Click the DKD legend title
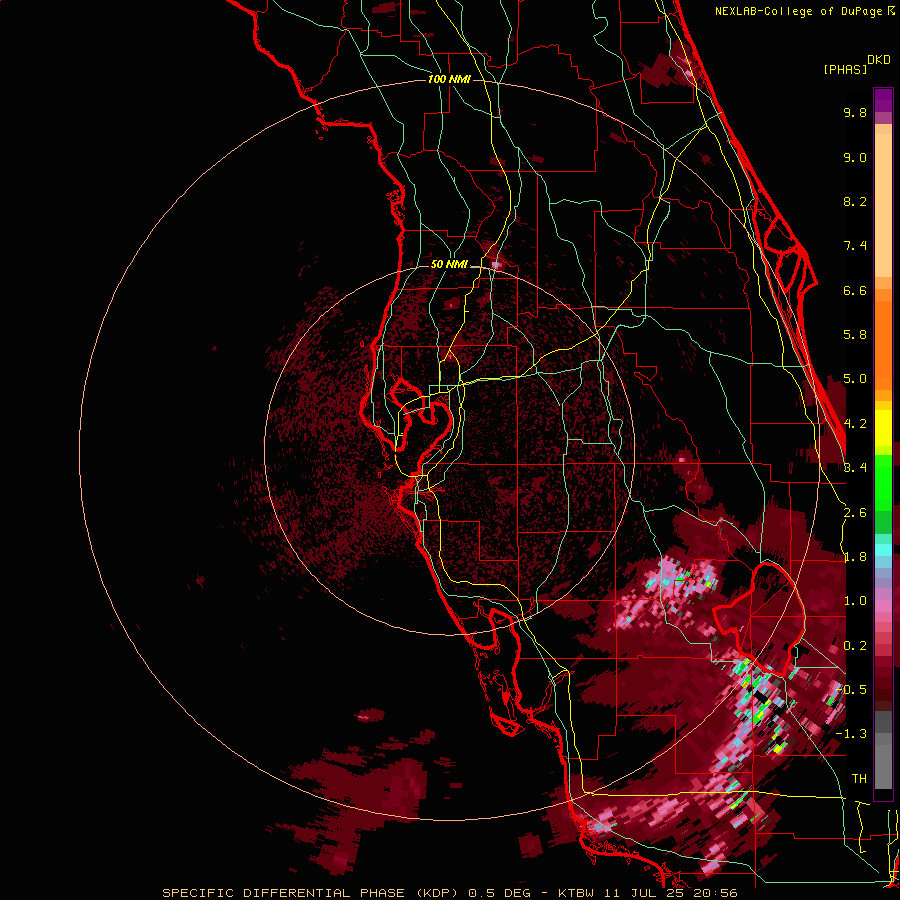The image size is (900, 900). pos(879,60)
